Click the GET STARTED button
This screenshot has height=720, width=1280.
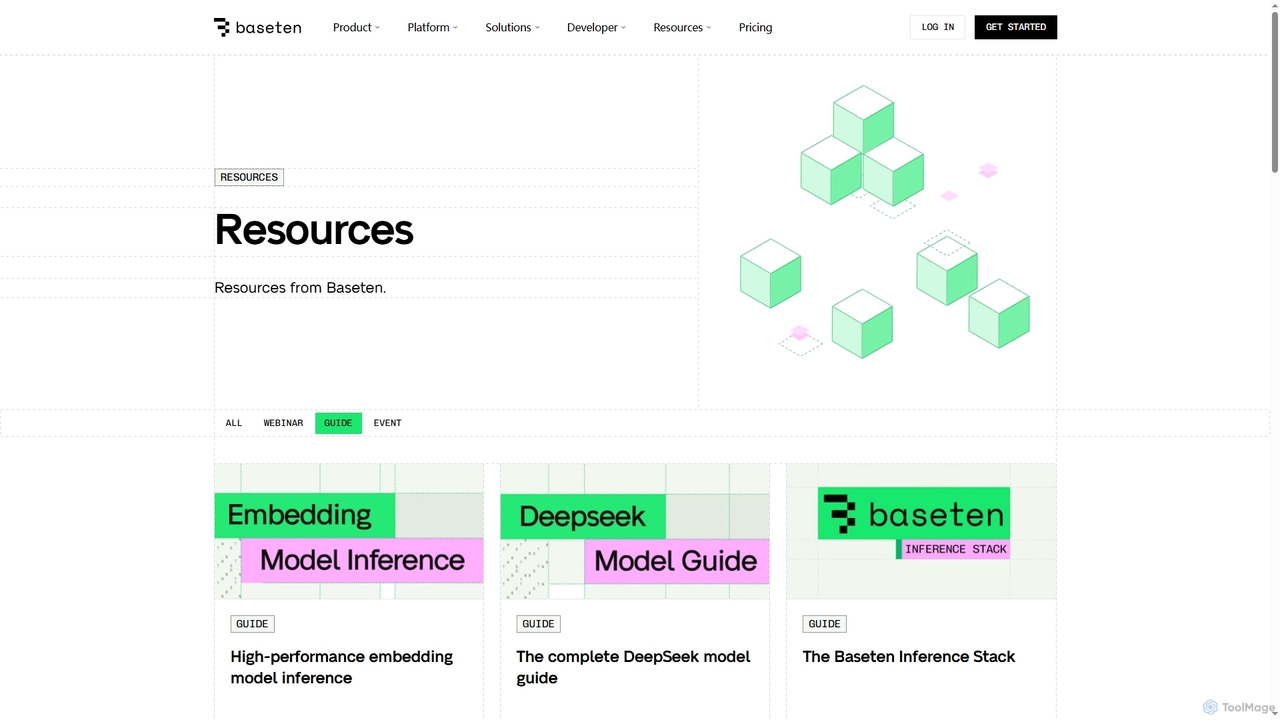[1015, 27]
